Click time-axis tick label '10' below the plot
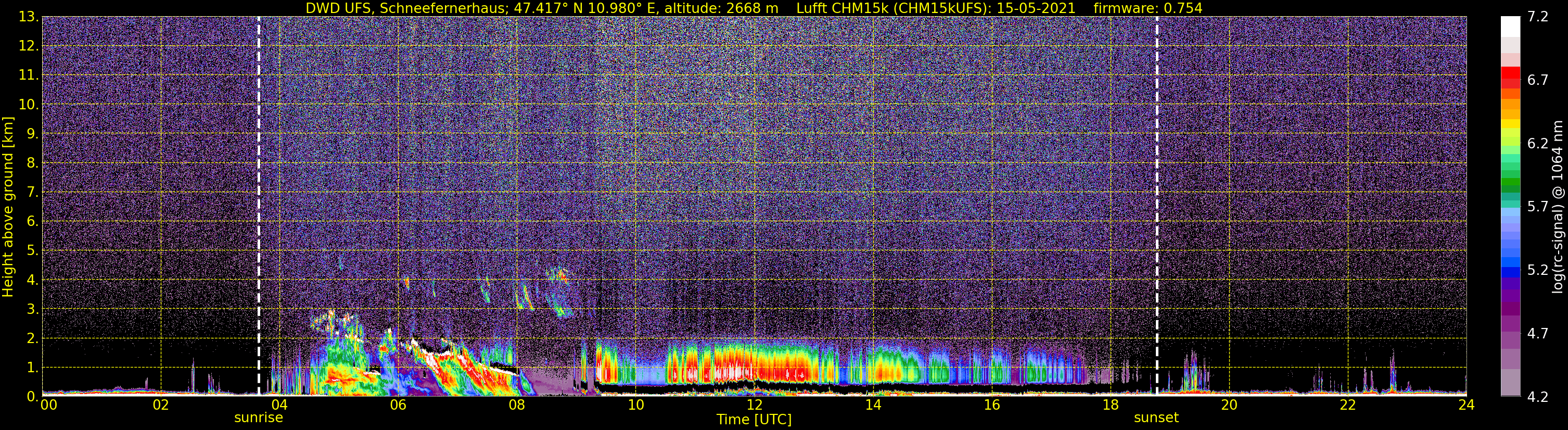1568x430 pixels. (x=635, y=405)
